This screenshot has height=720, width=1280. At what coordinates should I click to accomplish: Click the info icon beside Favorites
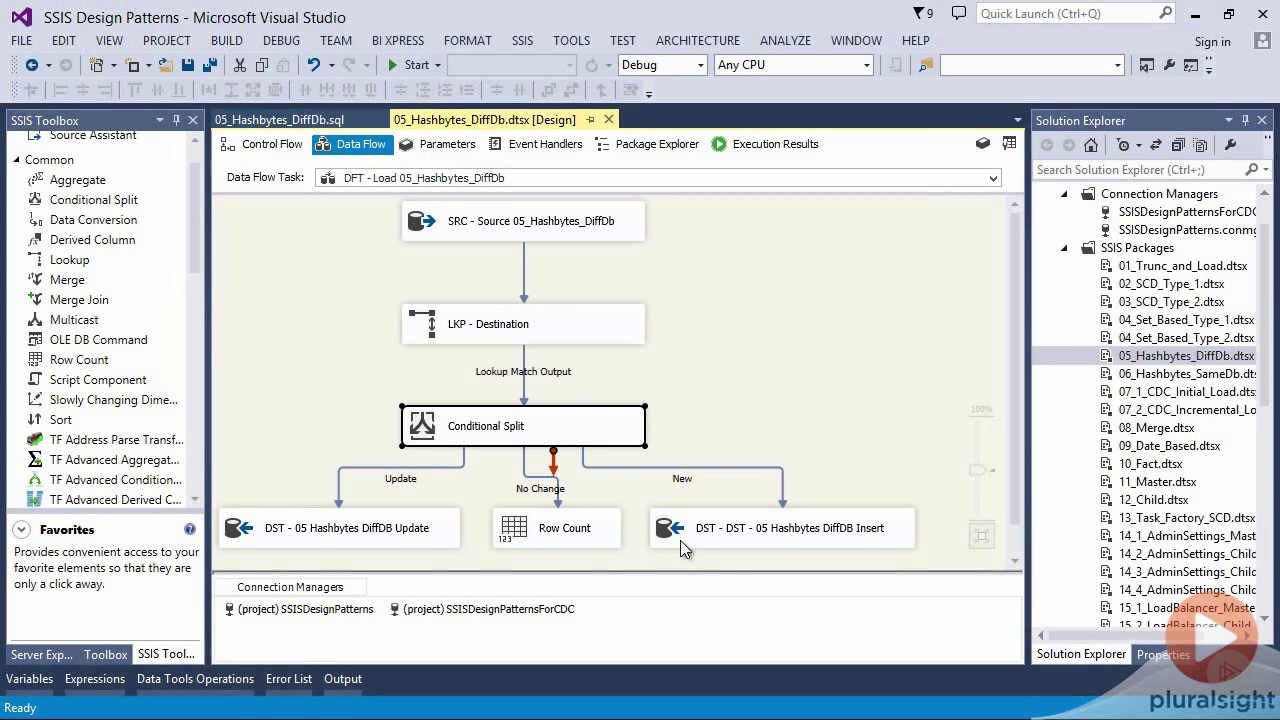point(190,529)
